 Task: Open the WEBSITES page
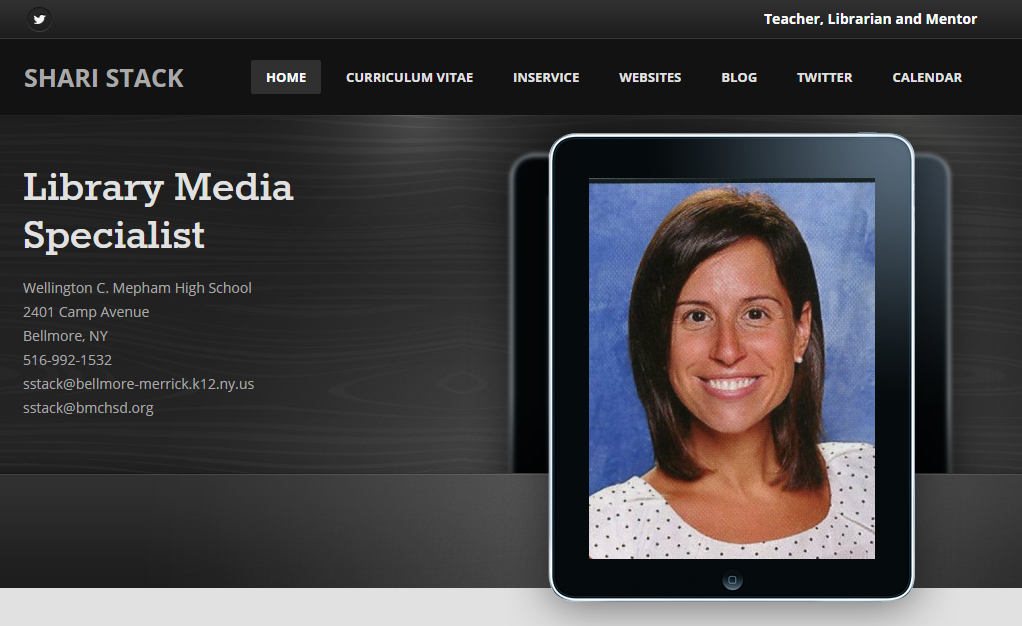click(x=649, y=76)
